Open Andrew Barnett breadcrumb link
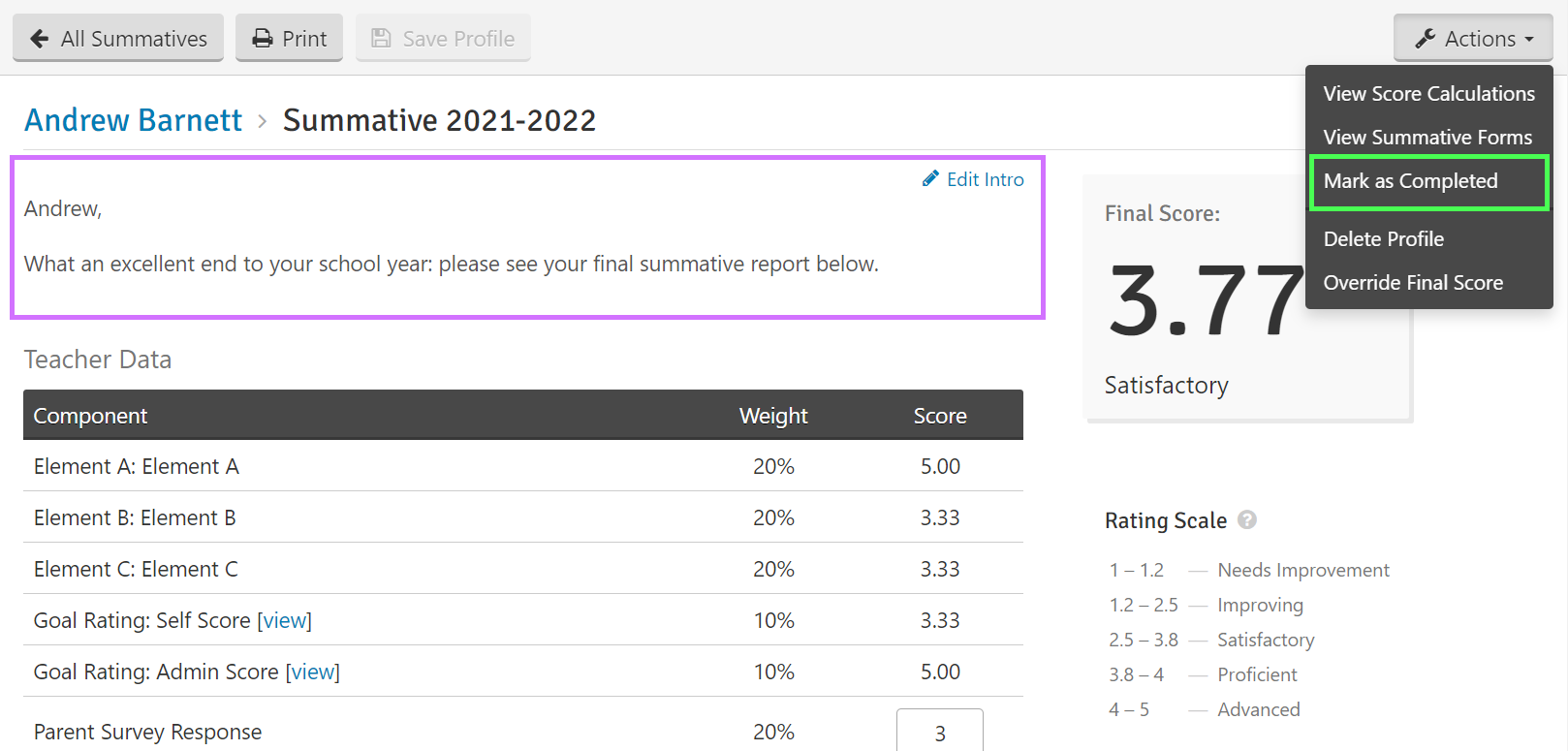Viewport: 1568px width, 751px height. (133, 120)
